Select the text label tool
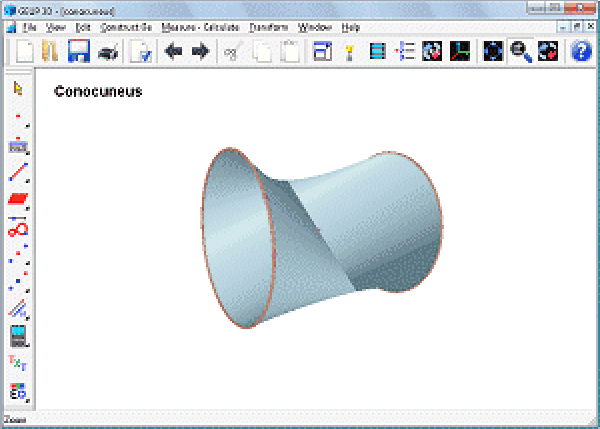Image resolution: width=600 pixels, height=429 pixels. click(x=17, y=363)
